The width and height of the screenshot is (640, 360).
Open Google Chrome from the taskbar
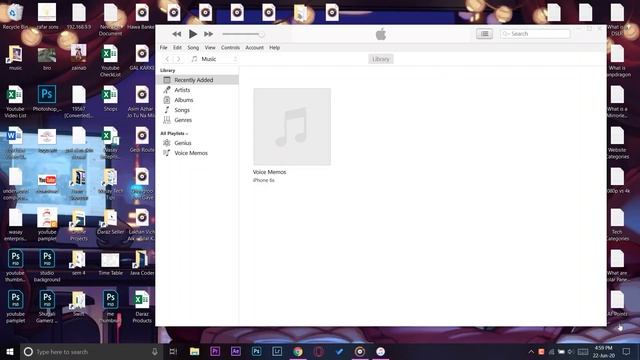coord(298,351)
